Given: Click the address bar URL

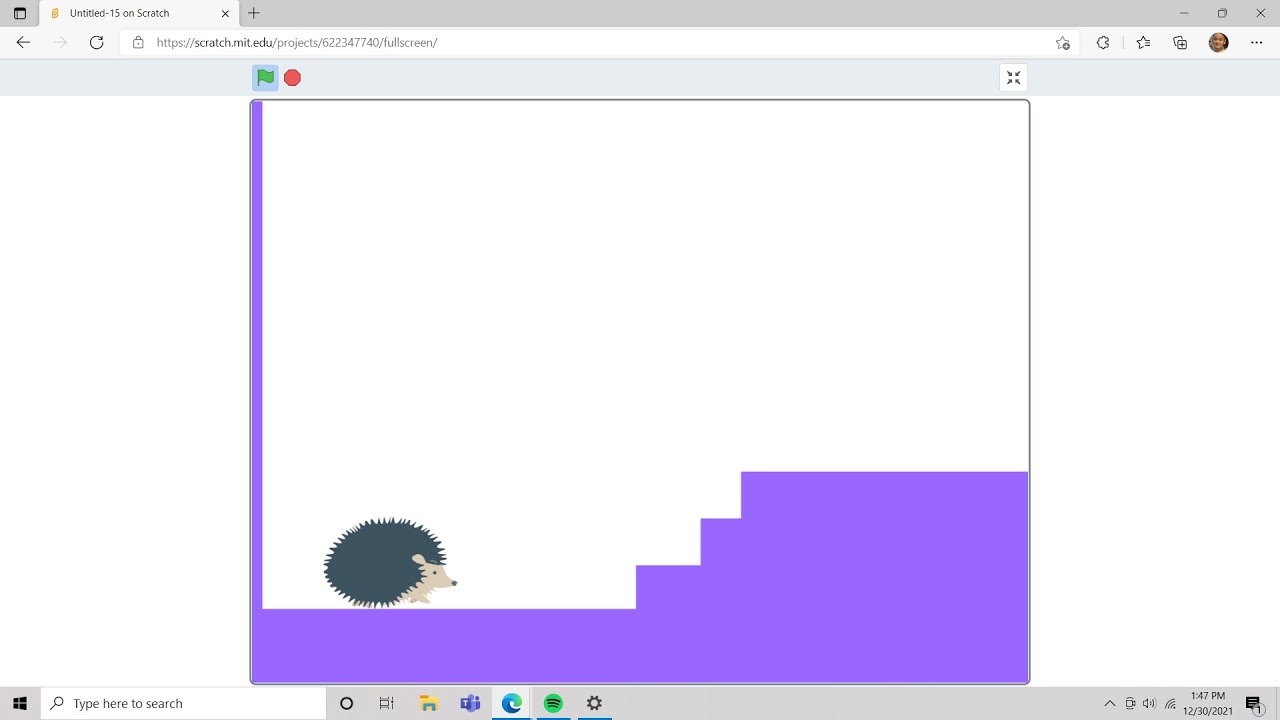Looking at the screenshot, I should click(297, 43).
